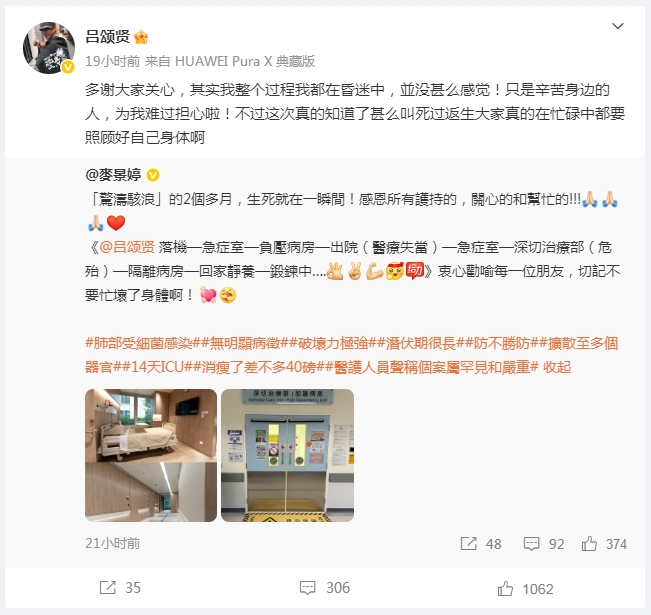The image size is (651, 615).
Task: Click the HUAWEI Pura X 典藏版 source
Action: (245, 61)
